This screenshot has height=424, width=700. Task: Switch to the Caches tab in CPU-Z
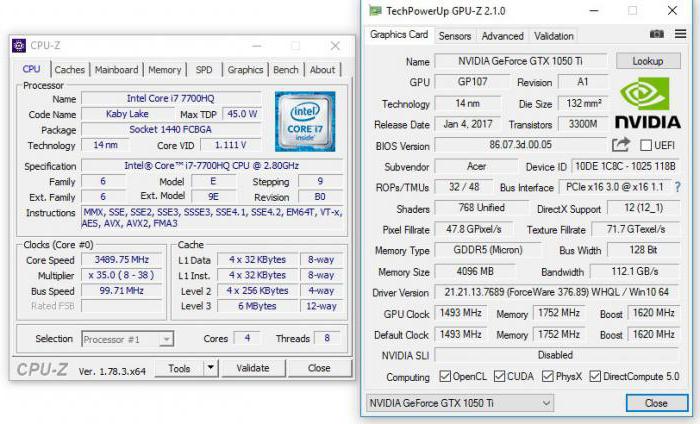70,70
